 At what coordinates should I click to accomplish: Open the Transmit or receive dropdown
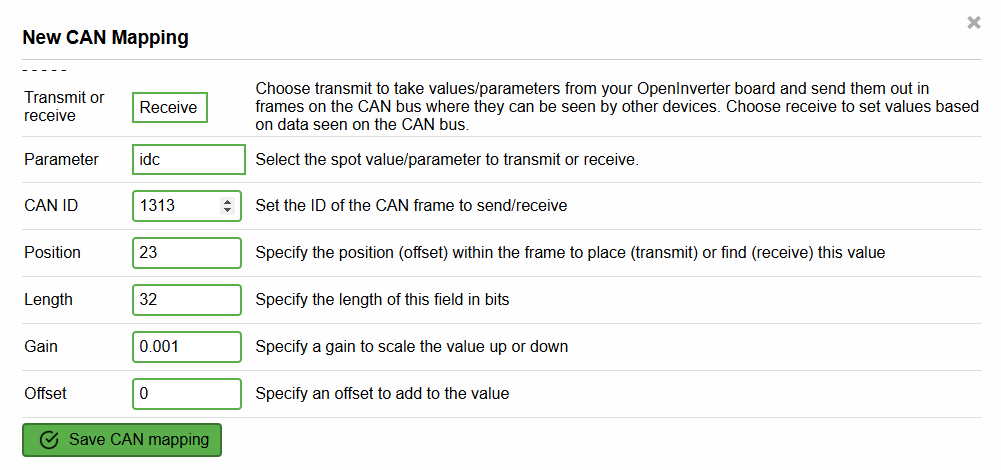point(169,107)
